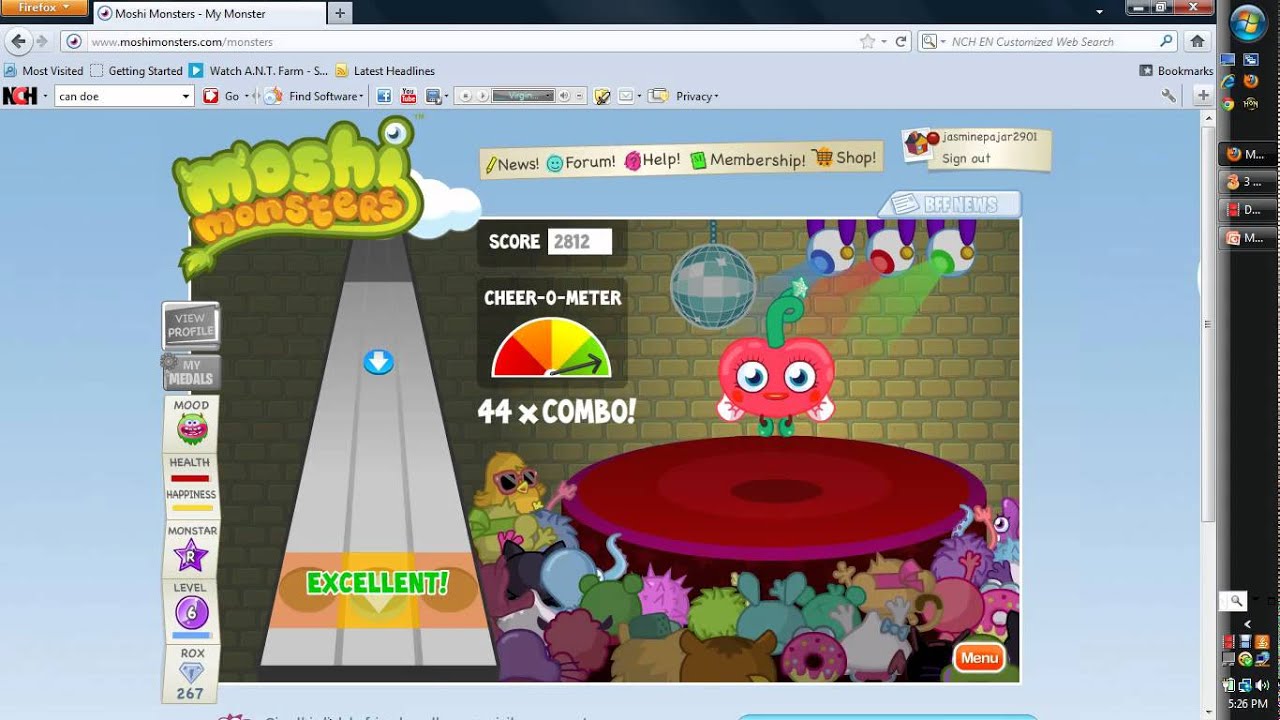Image resolution: width=1280 pixels, height=720 pixels.
Task: Click the NCH toolbar logo
Action: click(x=20, y=96)
